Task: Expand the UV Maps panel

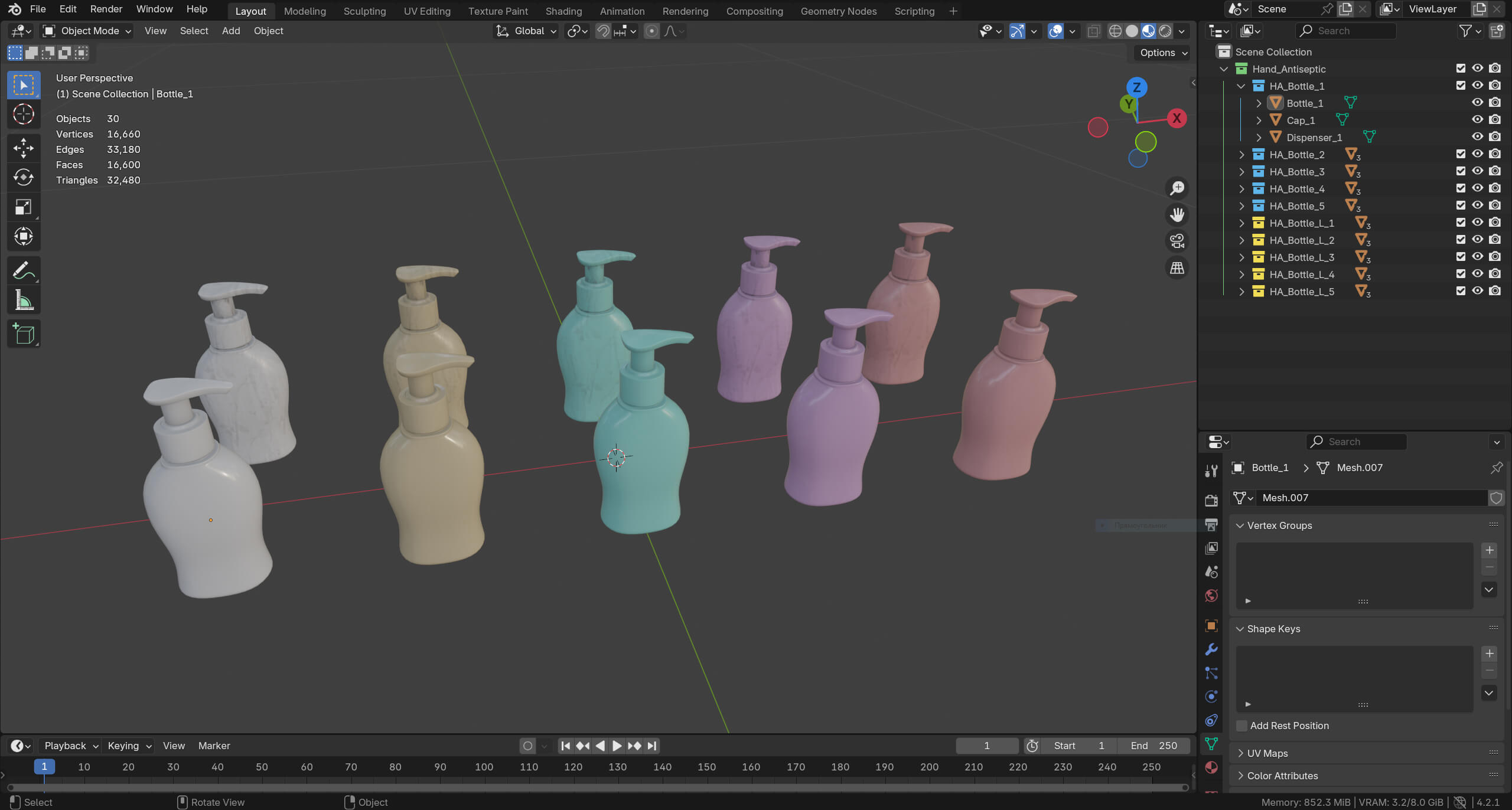Action: [x=1267, y=753]
